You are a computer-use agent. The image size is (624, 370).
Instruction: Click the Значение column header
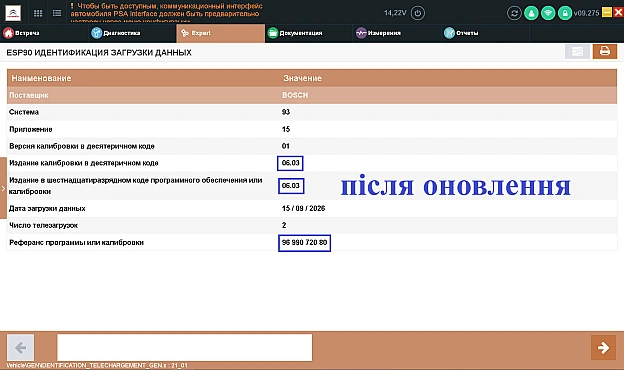point(302,78)
